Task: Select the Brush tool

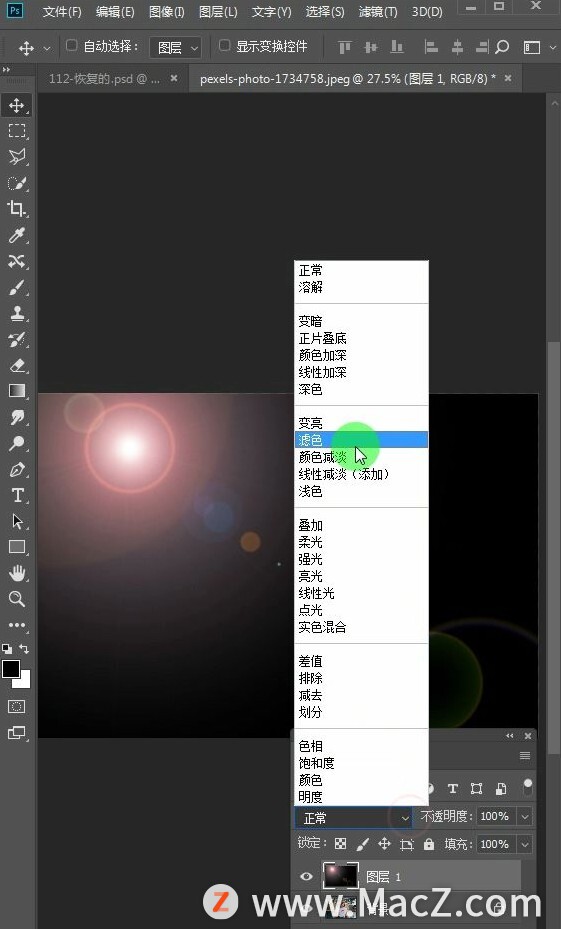Action: tap(17, 287)
